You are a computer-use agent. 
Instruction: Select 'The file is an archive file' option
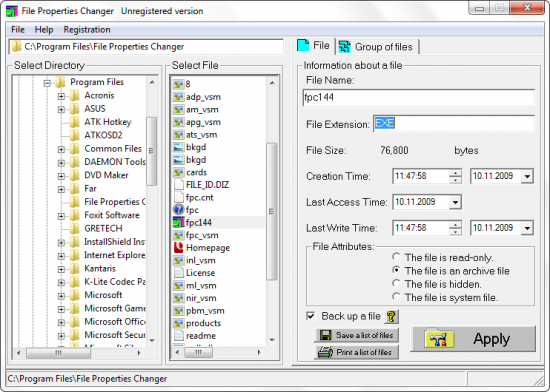tap(396, 270)
